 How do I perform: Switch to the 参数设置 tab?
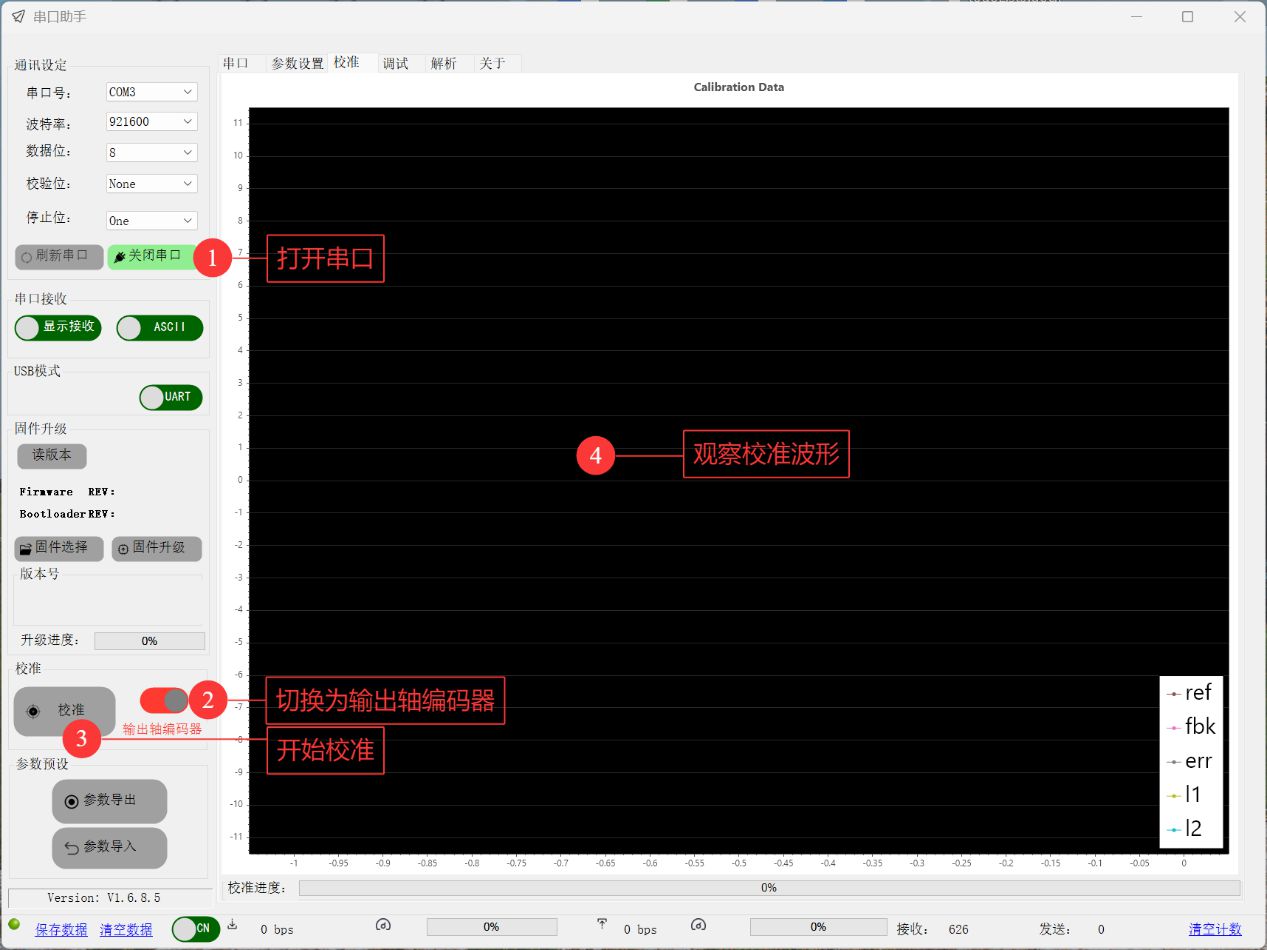coord(297,63)
